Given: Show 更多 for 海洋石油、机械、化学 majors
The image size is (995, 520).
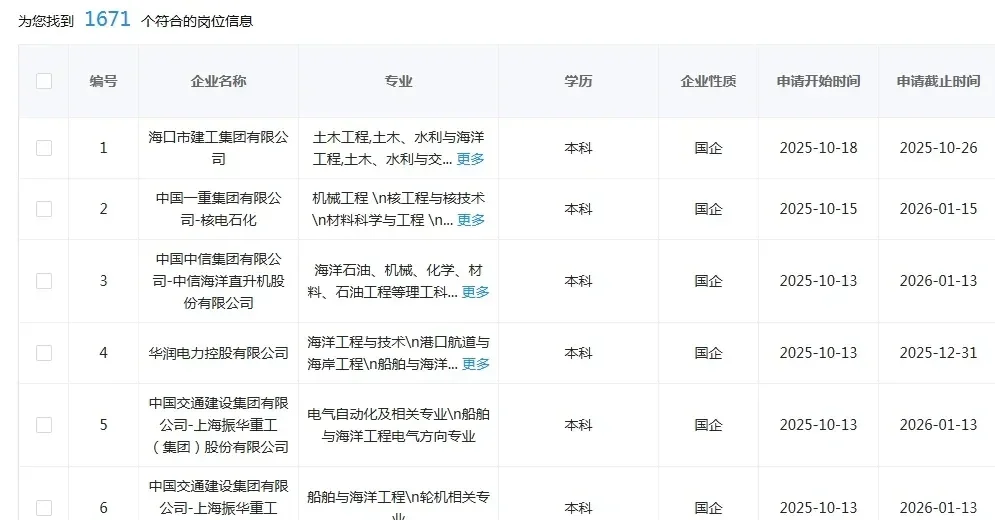Looking at the screenshot, I should click(475, 292).
